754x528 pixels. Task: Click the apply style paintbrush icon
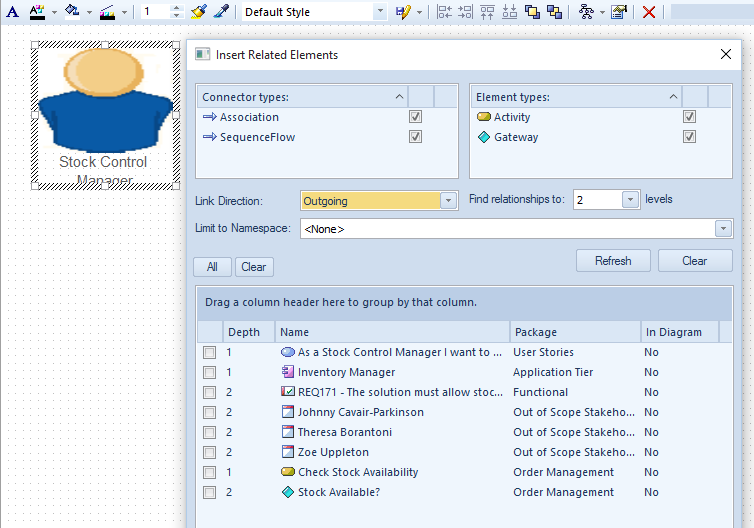(198, 12)
